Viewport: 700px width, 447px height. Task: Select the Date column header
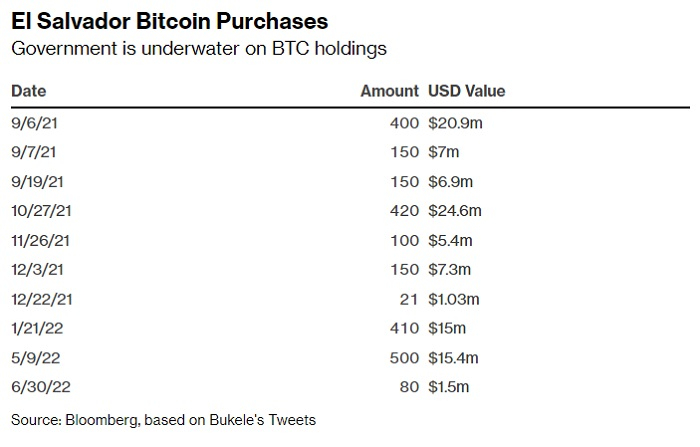29,91
